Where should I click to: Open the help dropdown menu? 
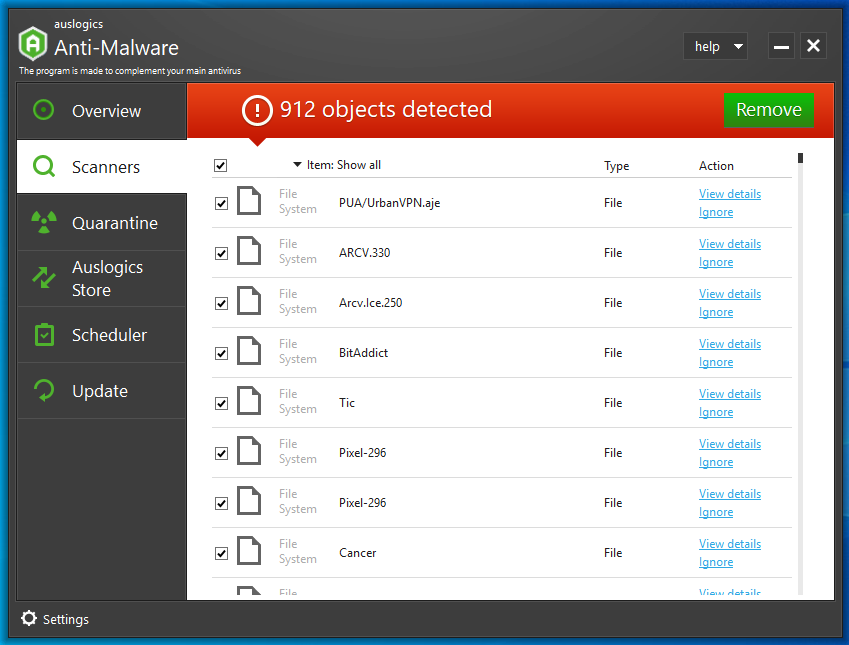tap(715, 46)
